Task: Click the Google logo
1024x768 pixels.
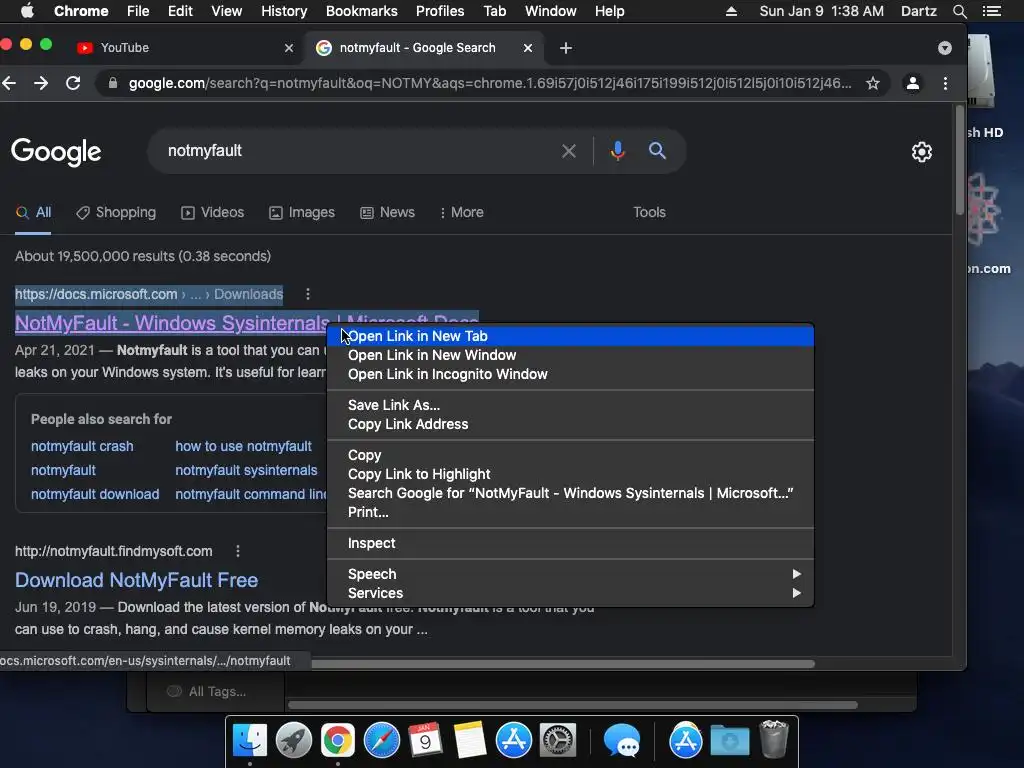Action: (56, 152)
